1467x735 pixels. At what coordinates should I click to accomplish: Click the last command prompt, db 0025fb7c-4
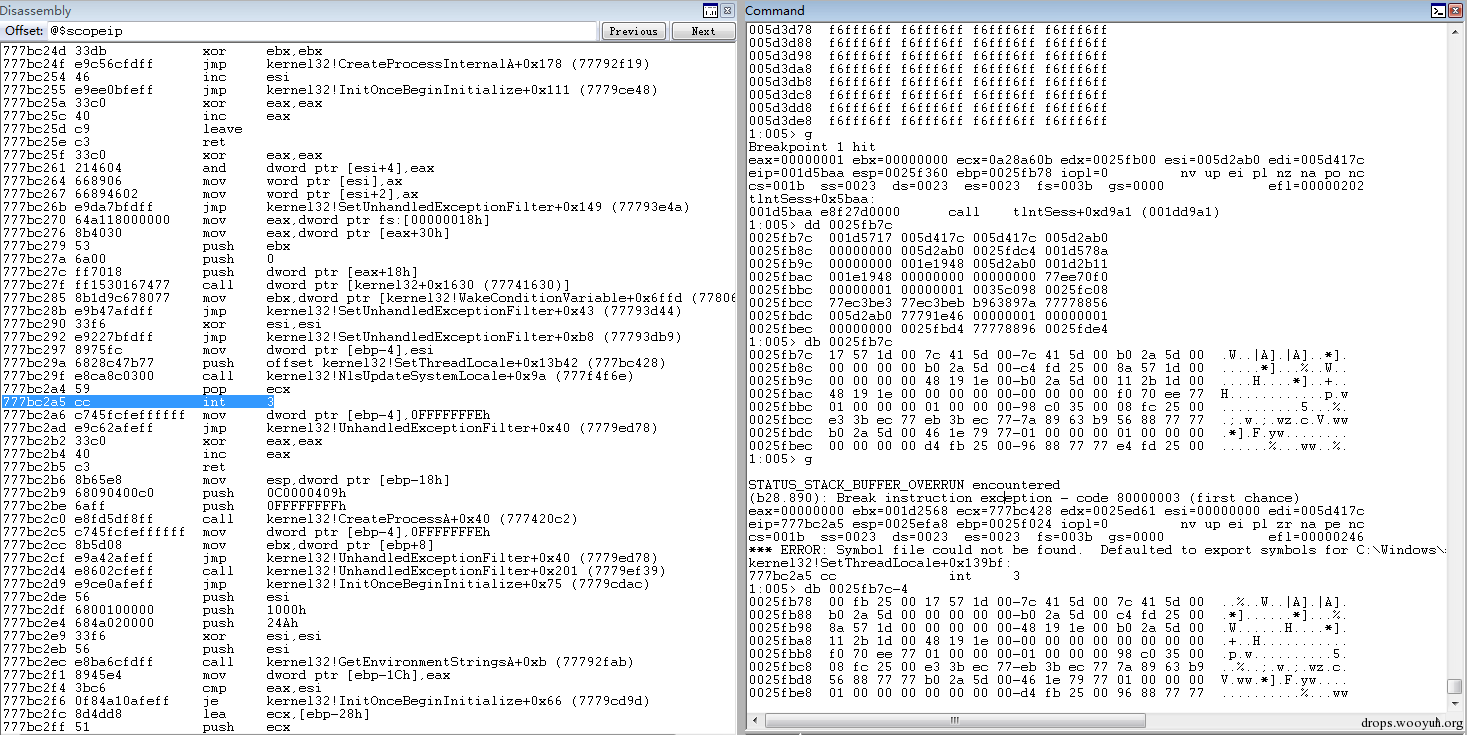point(828,588)
